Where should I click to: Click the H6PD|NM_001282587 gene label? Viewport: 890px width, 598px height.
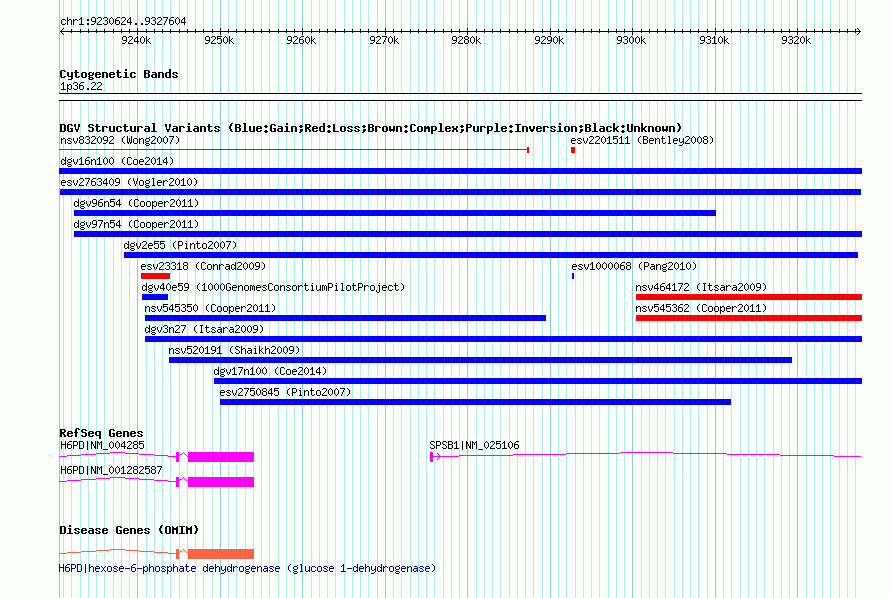[x=111, y=470]
